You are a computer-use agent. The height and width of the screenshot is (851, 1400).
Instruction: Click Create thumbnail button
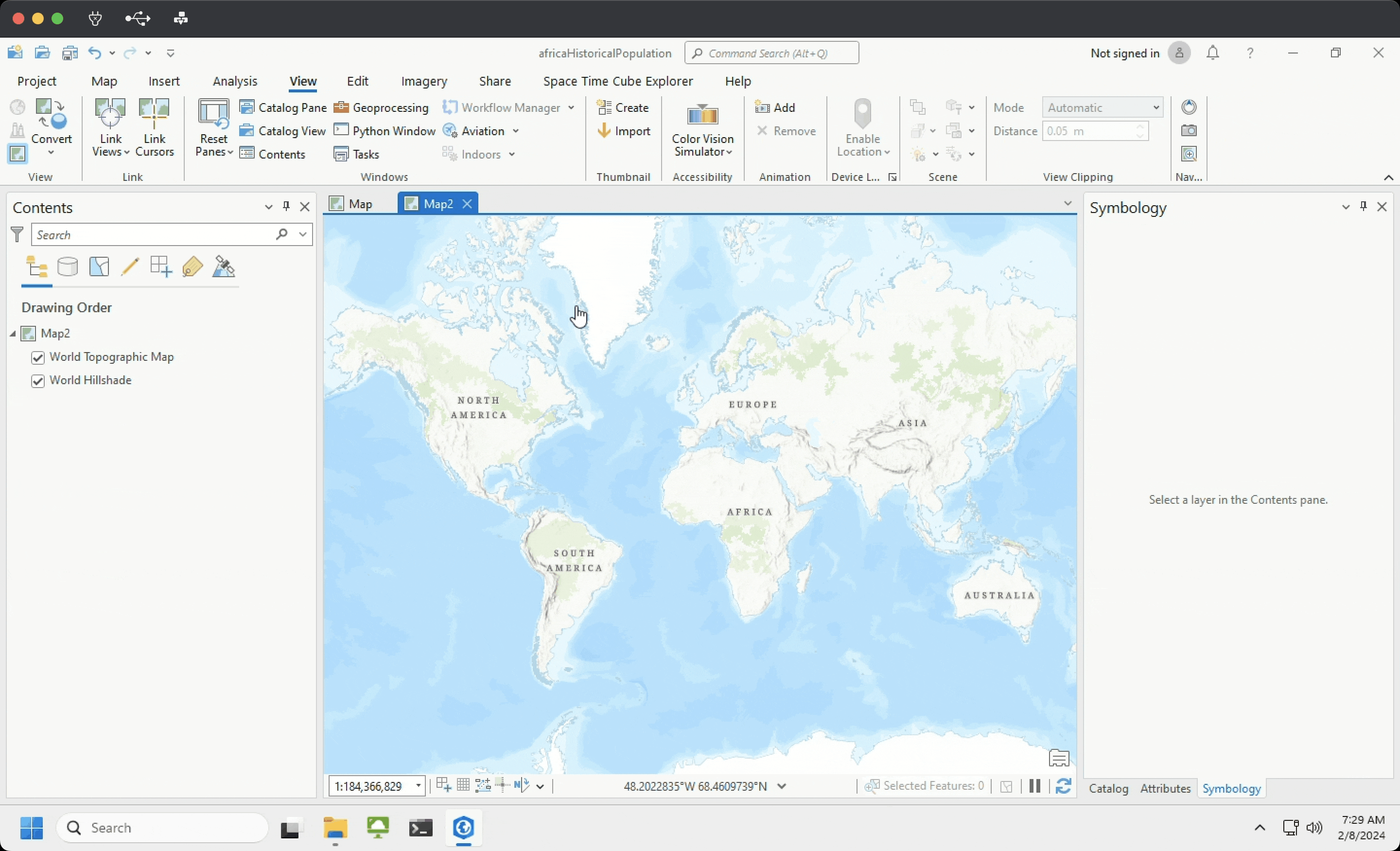click(623, 107)
